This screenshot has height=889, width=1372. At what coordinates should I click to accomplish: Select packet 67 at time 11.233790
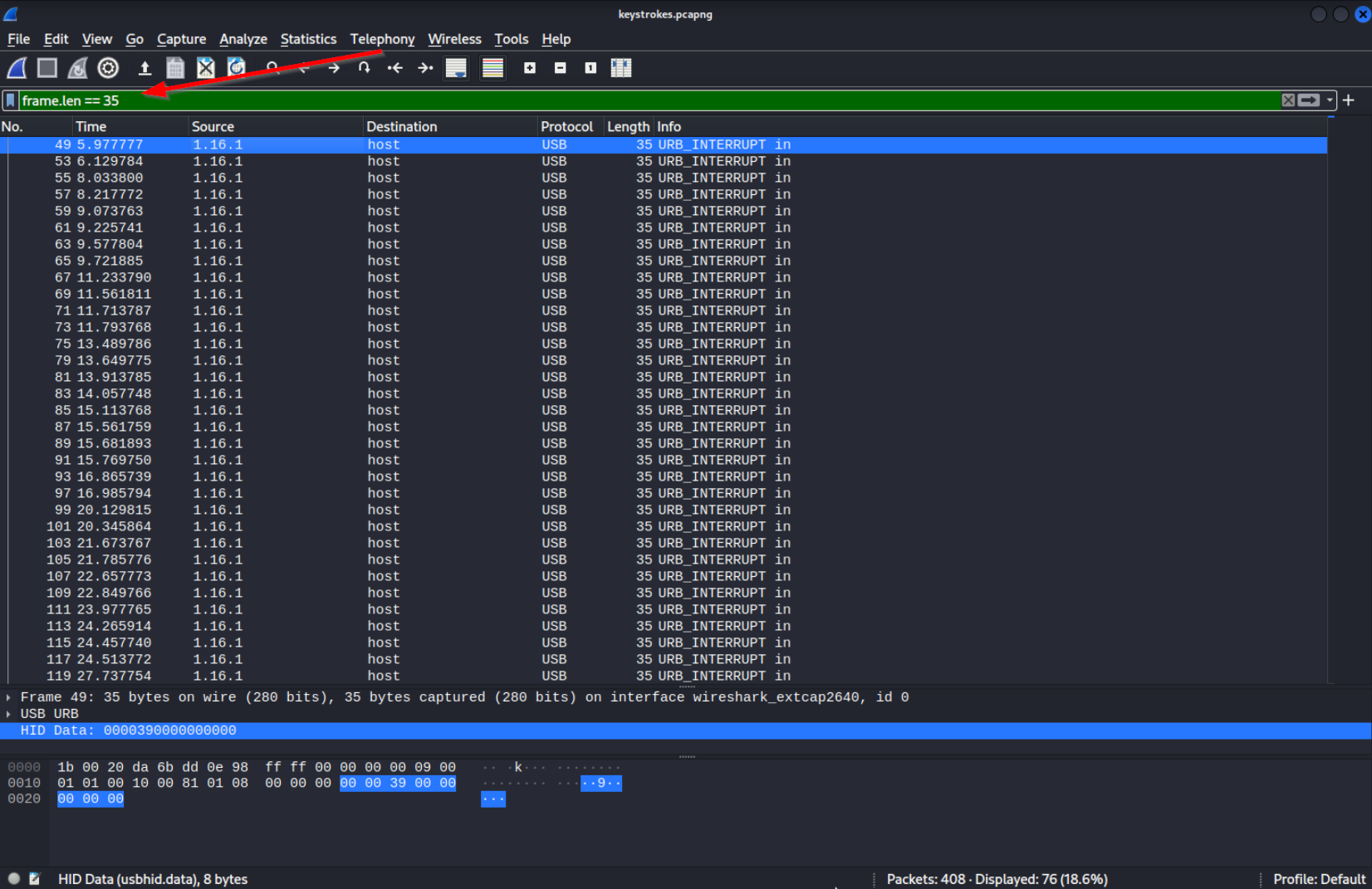tap(664, 277)
